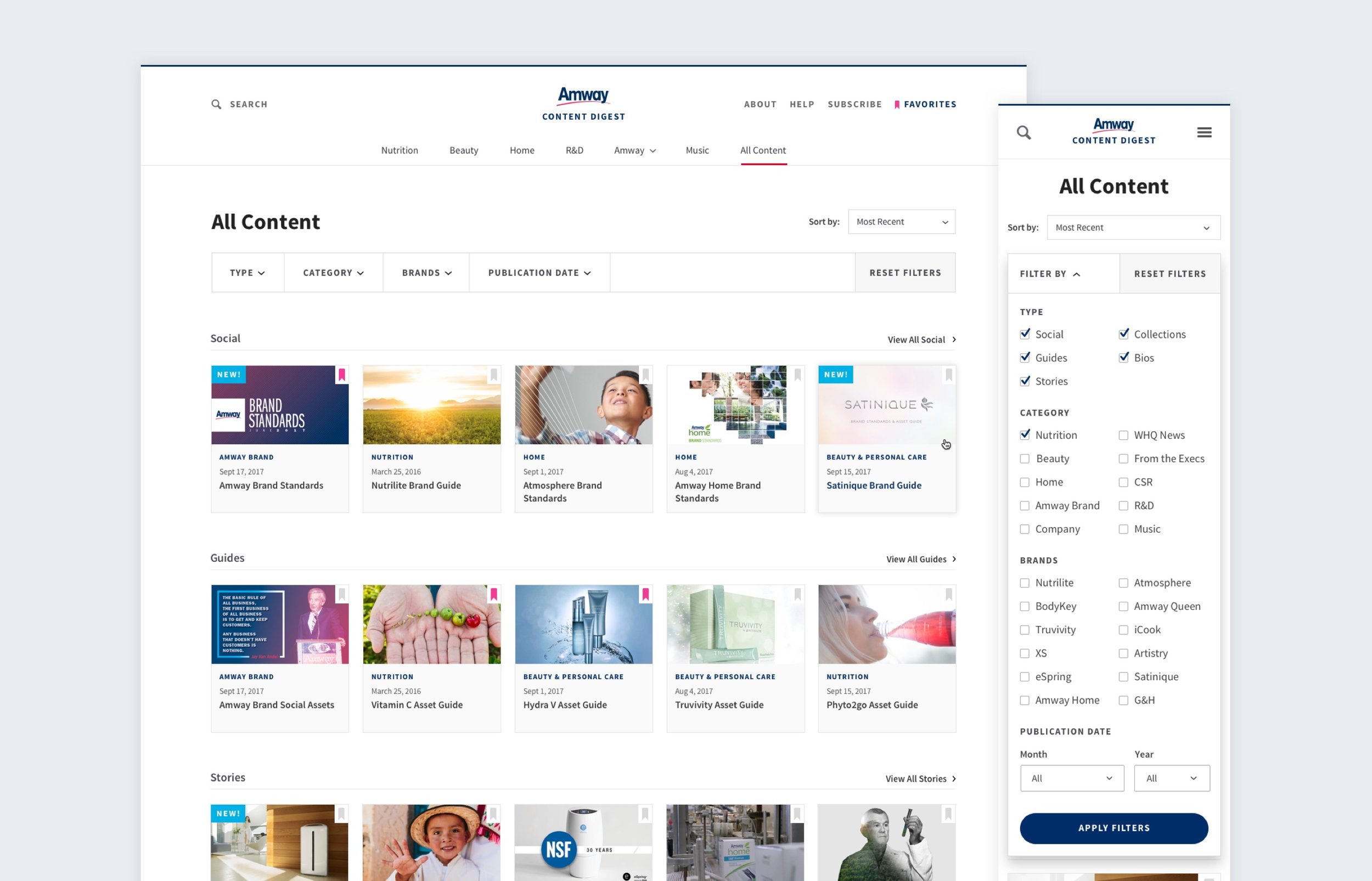Viewport: 1372px width, 881px height.
Task: Open the FAVORITES link
Action: 925,104
